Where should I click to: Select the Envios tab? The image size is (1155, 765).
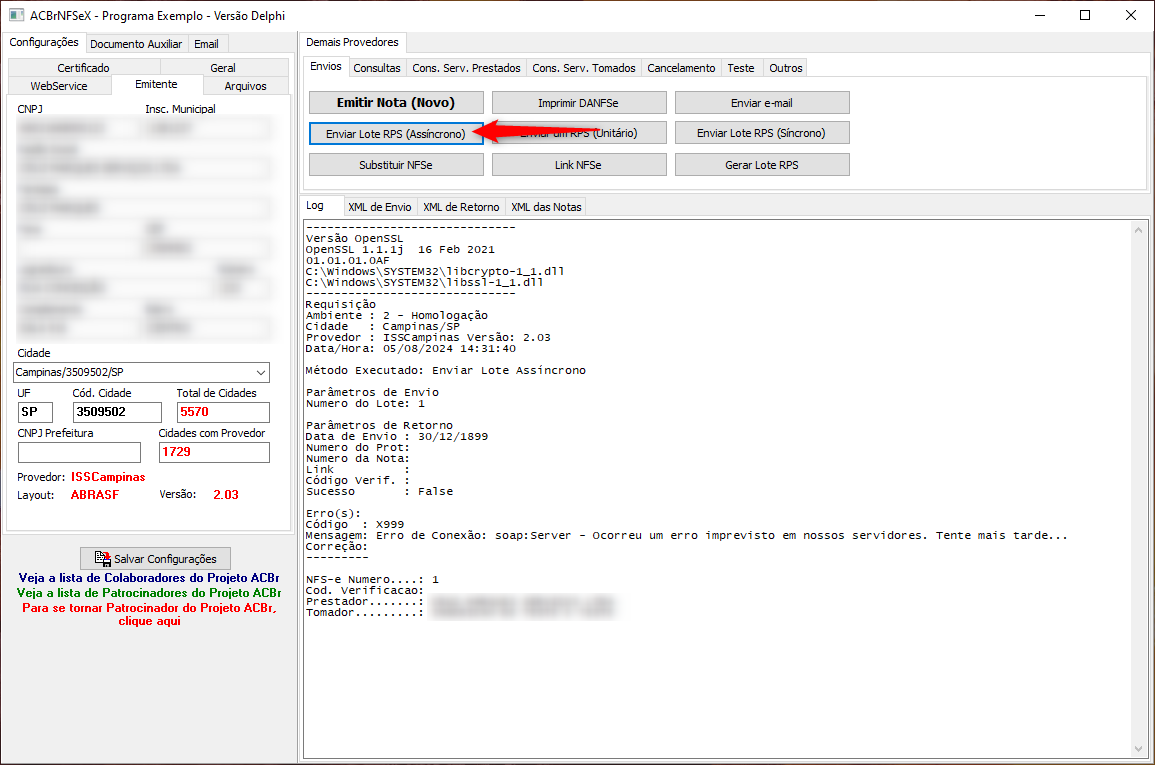(x=326, y=66)
